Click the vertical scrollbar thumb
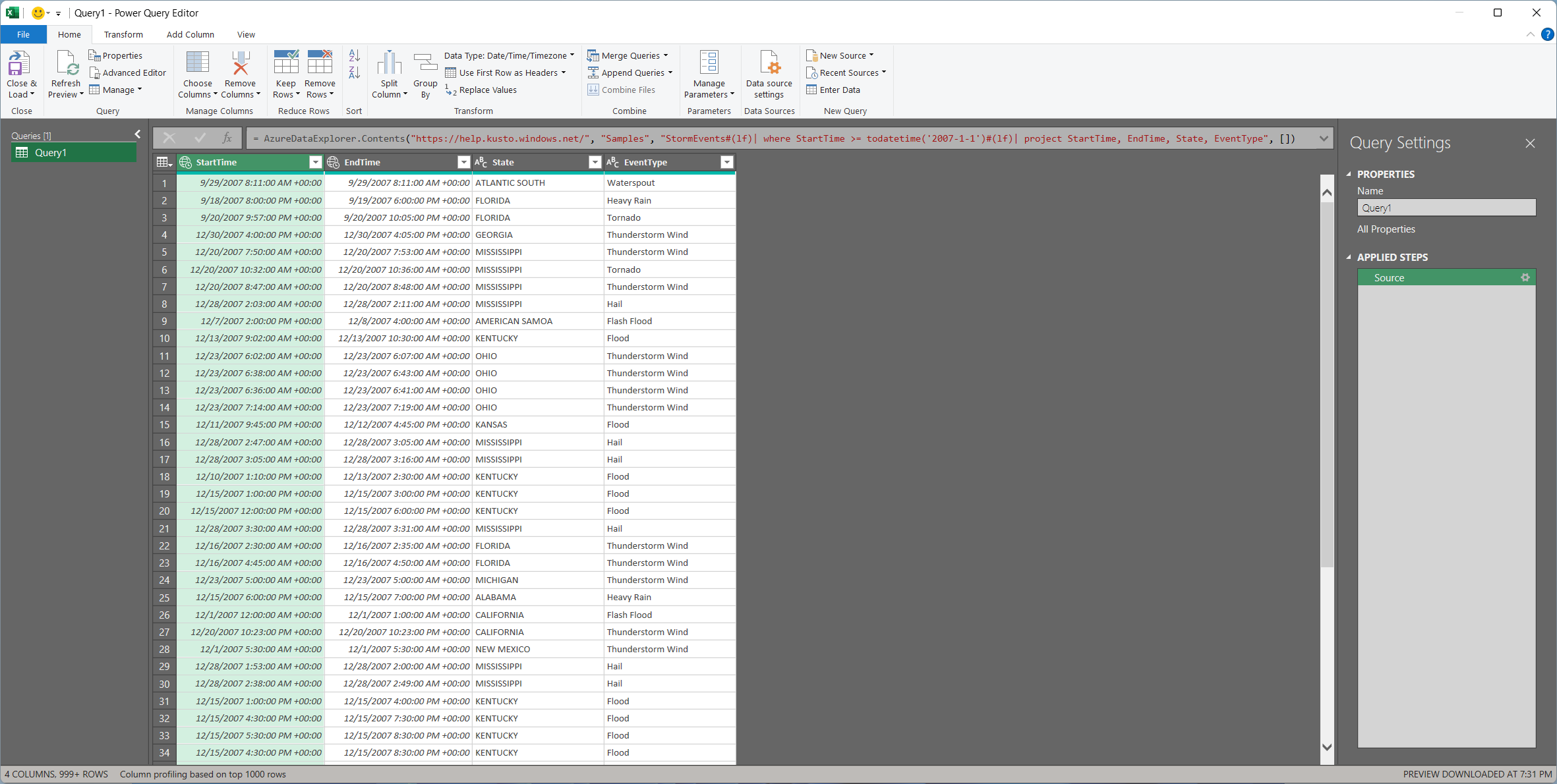The height and width of the screenshot is (784, 1557). pyautogui.click(x=1327, y=385)
